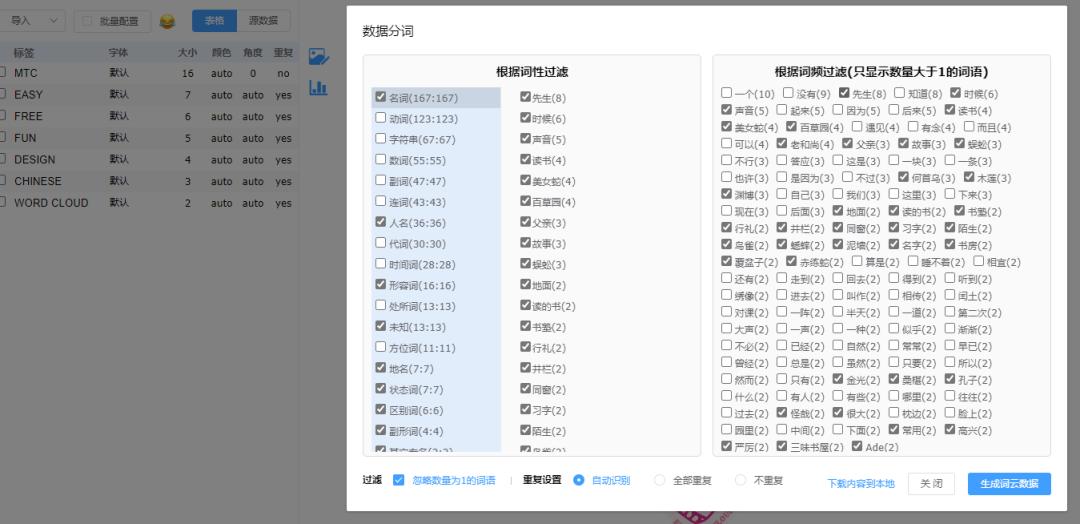This screenshot has width=1080, height=524.
Task: Uncheck 渊博(3) in the frequency filter
Action: tap(727, 193)
